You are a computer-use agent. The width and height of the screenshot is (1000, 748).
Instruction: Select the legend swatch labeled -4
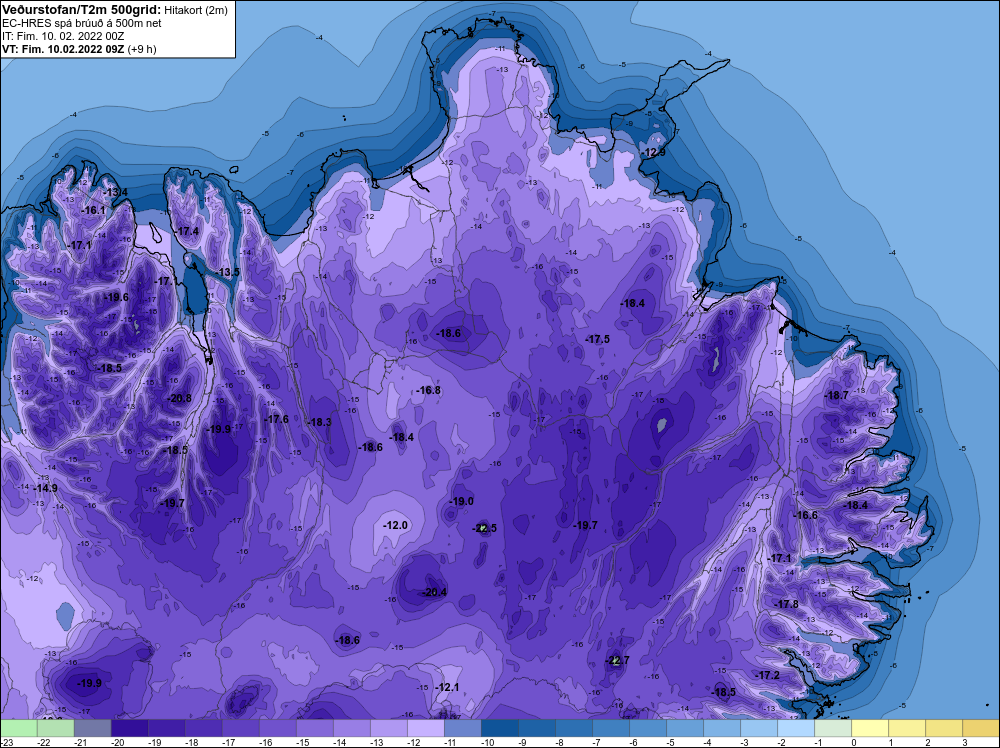[721, 728]
